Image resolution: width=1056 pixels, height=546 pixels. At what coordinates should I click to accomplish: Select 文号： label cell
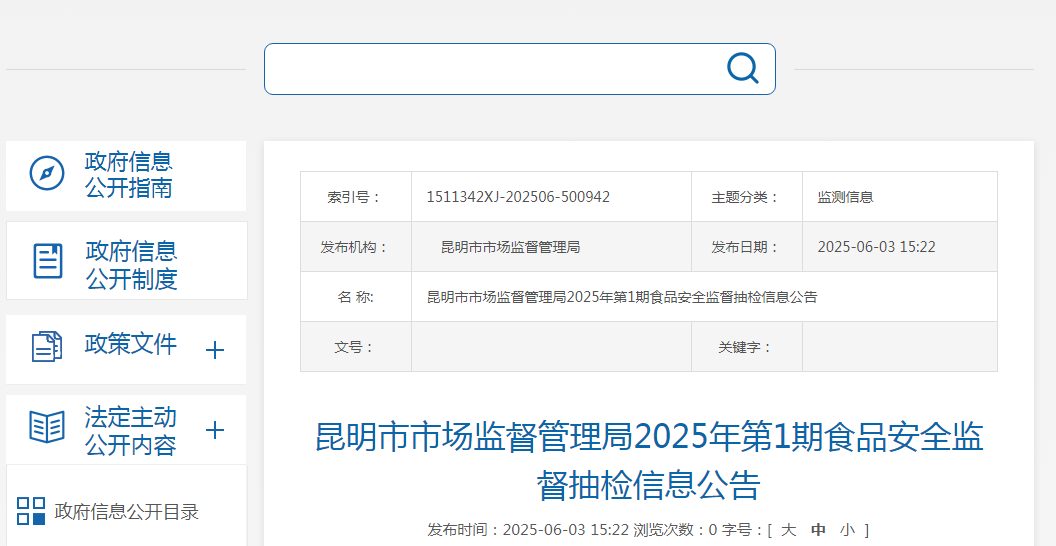click(356, 347)
